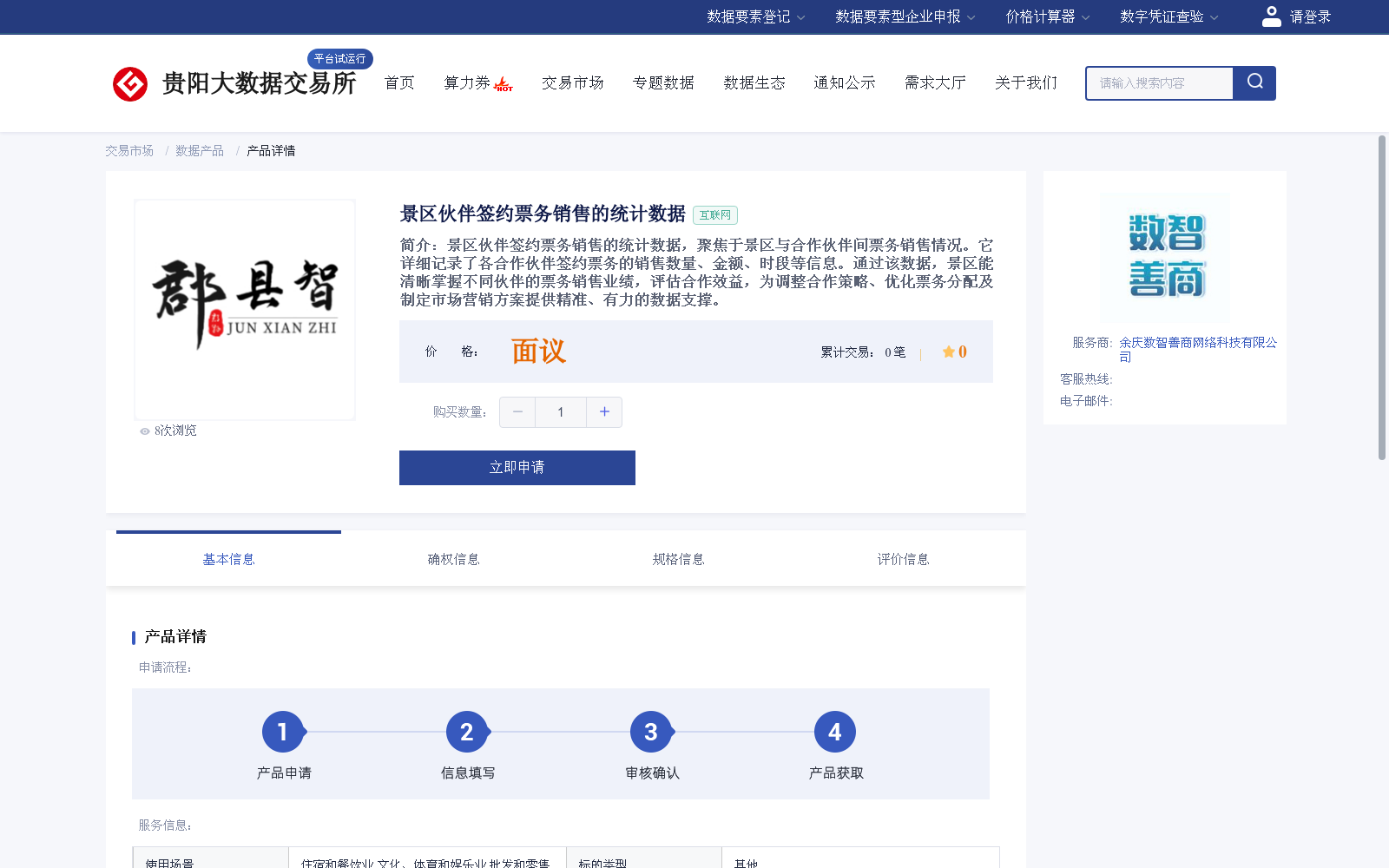Switch to the 评价信息 tab
The width and height of the screenshot is (1389, 868).
click(903, 560)
